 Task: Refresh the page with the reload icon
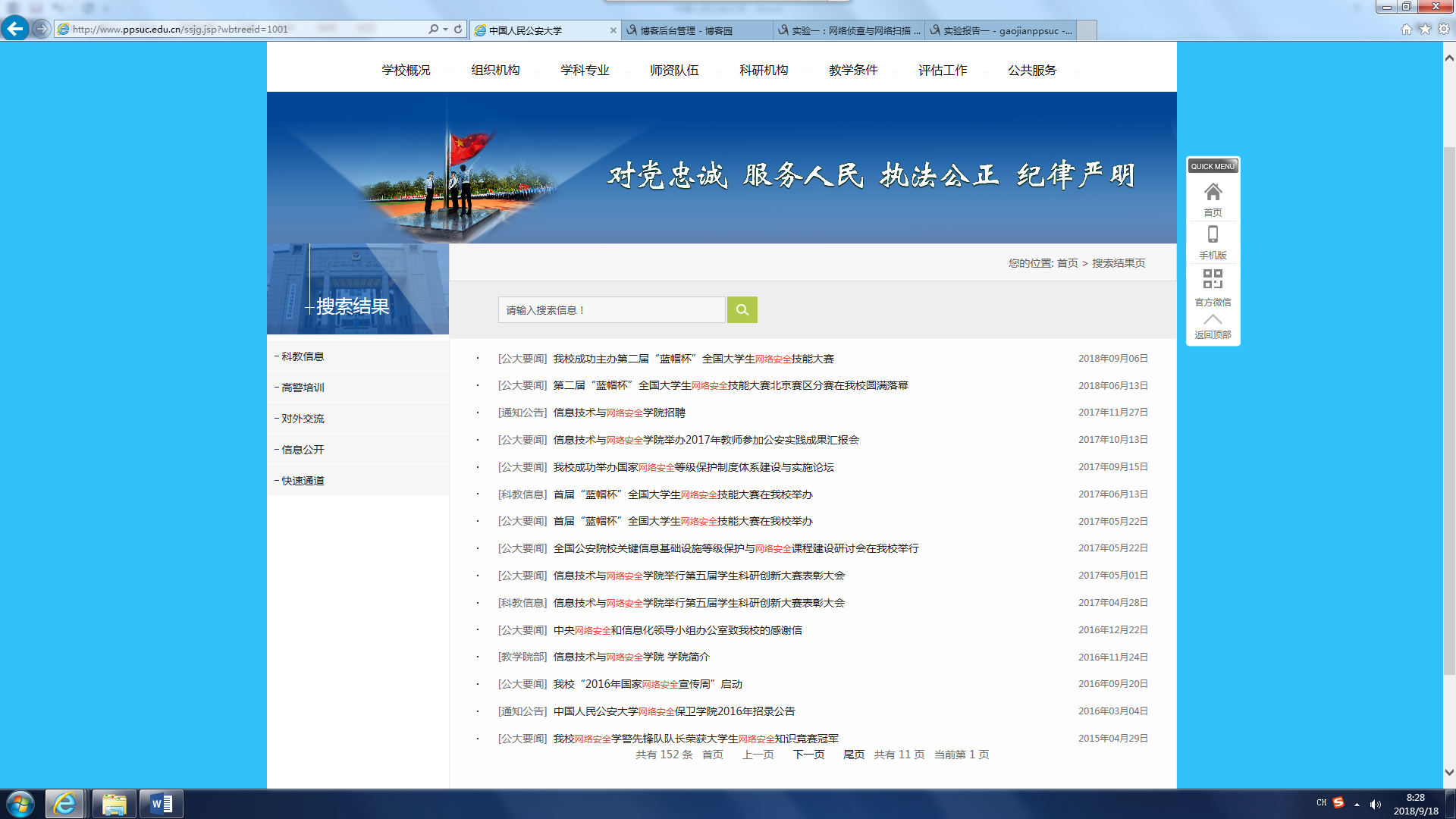point(458,29)
